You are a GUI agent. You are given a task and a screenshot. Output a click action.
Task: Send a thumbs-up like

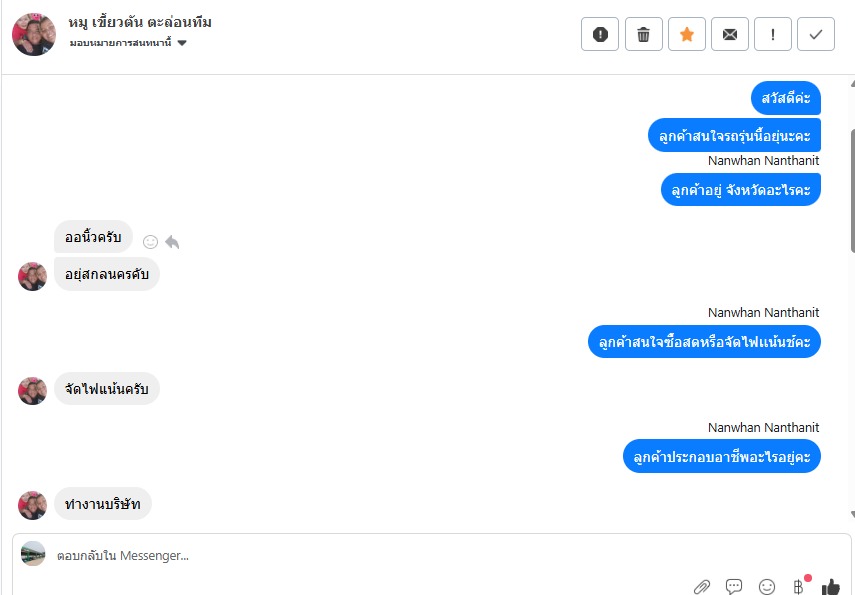[x=831, y=587]
